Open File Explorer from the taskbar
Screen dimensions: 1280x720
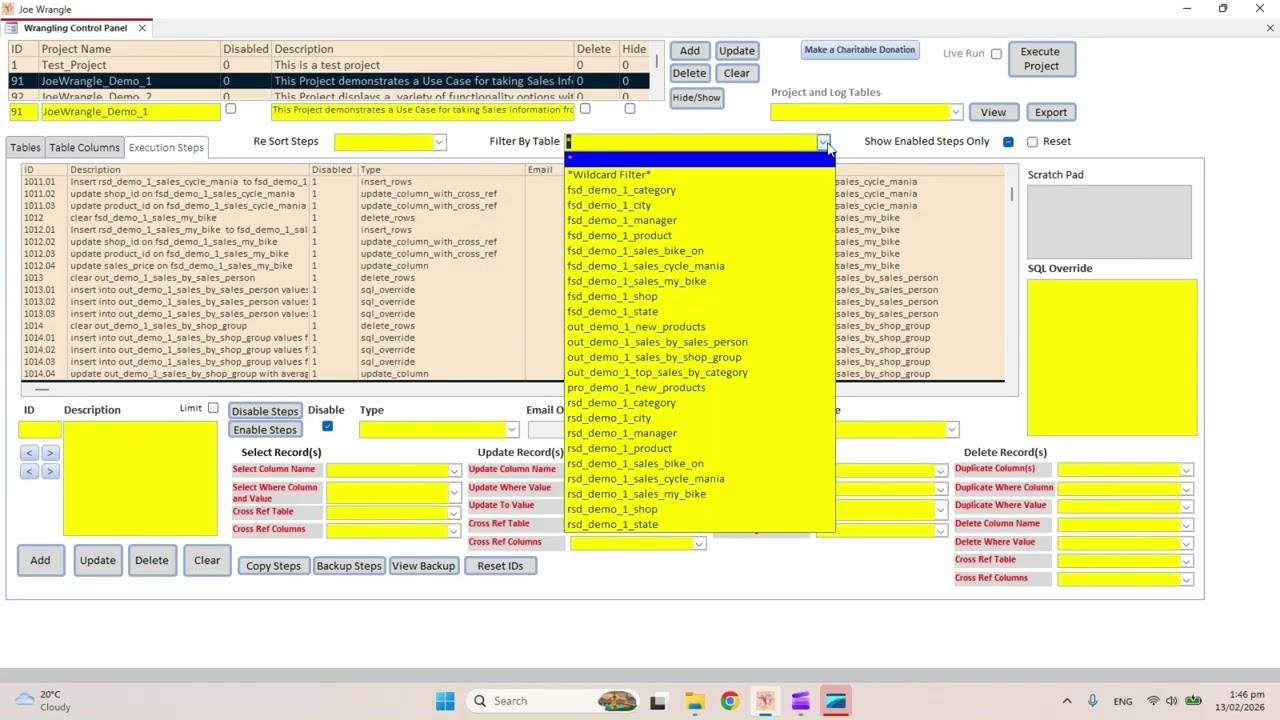[694, 701]
